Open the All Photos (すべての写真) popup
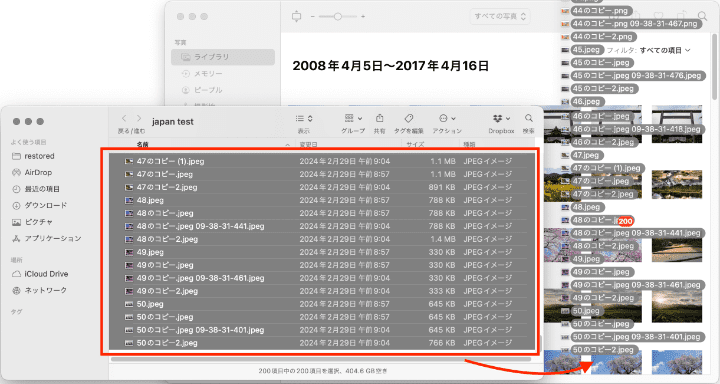 500,17
